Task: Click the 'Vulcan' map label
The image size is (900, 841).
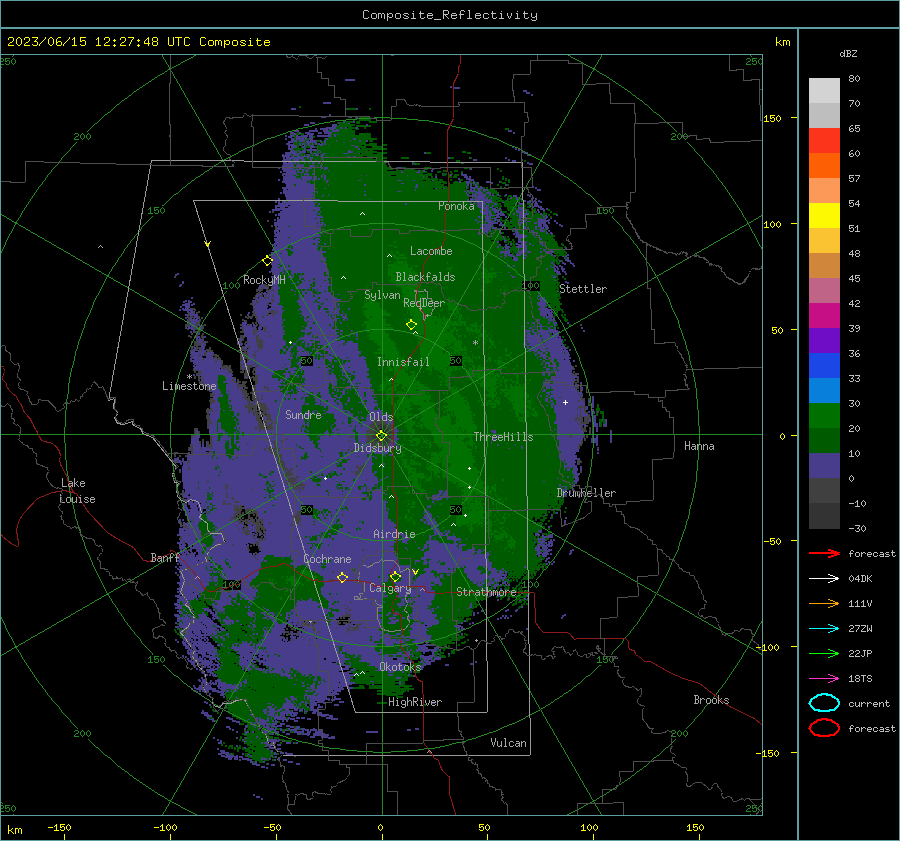Action: [509, 743]
